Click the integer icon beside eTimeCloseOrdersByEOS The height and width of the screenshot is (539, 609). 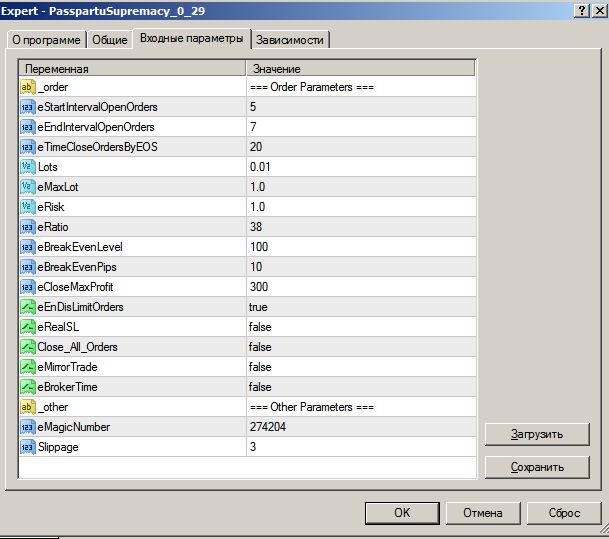tap(28, 147)
